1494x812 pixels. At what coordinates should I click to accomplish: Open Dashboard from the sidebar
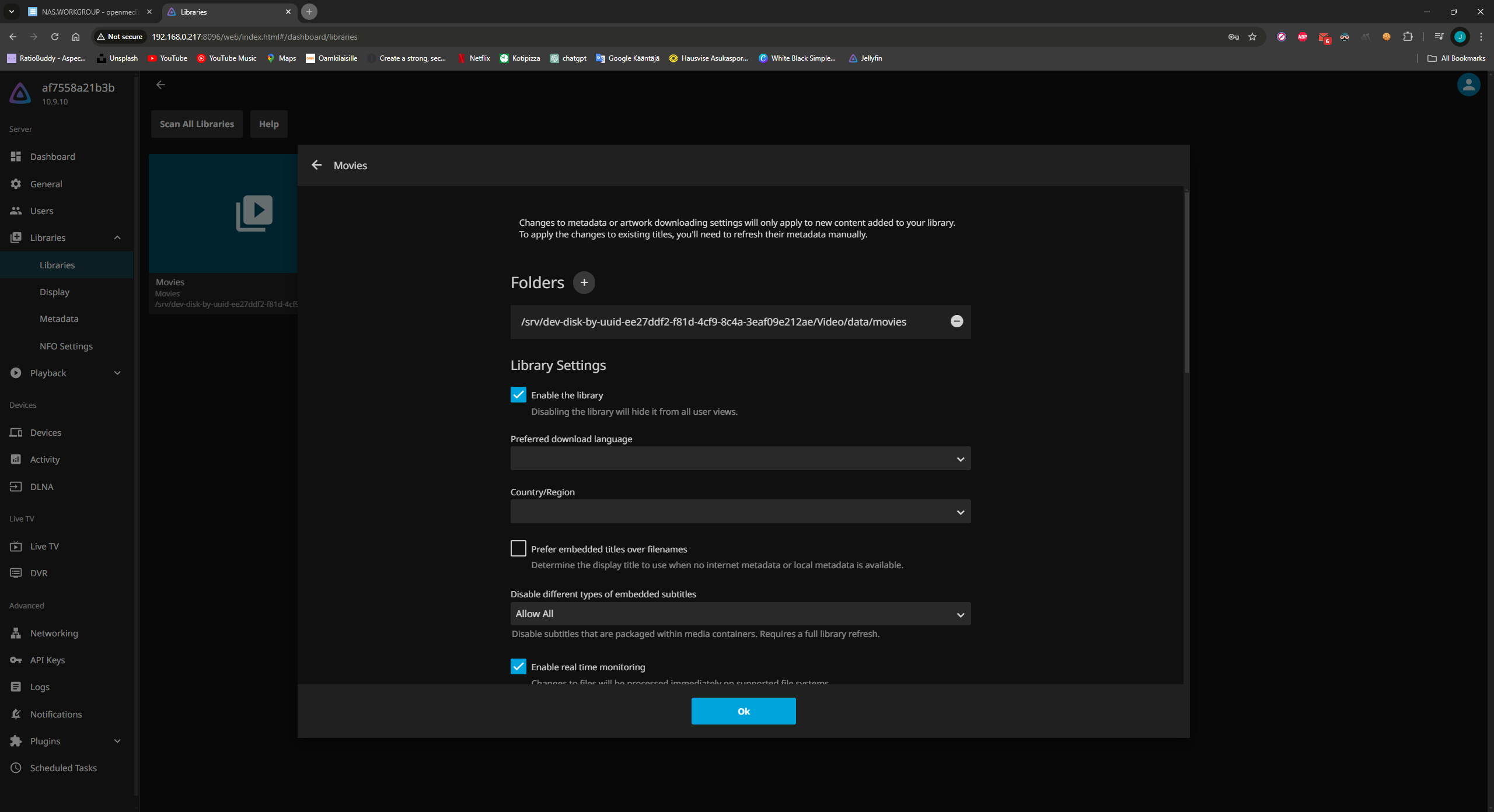52,156
